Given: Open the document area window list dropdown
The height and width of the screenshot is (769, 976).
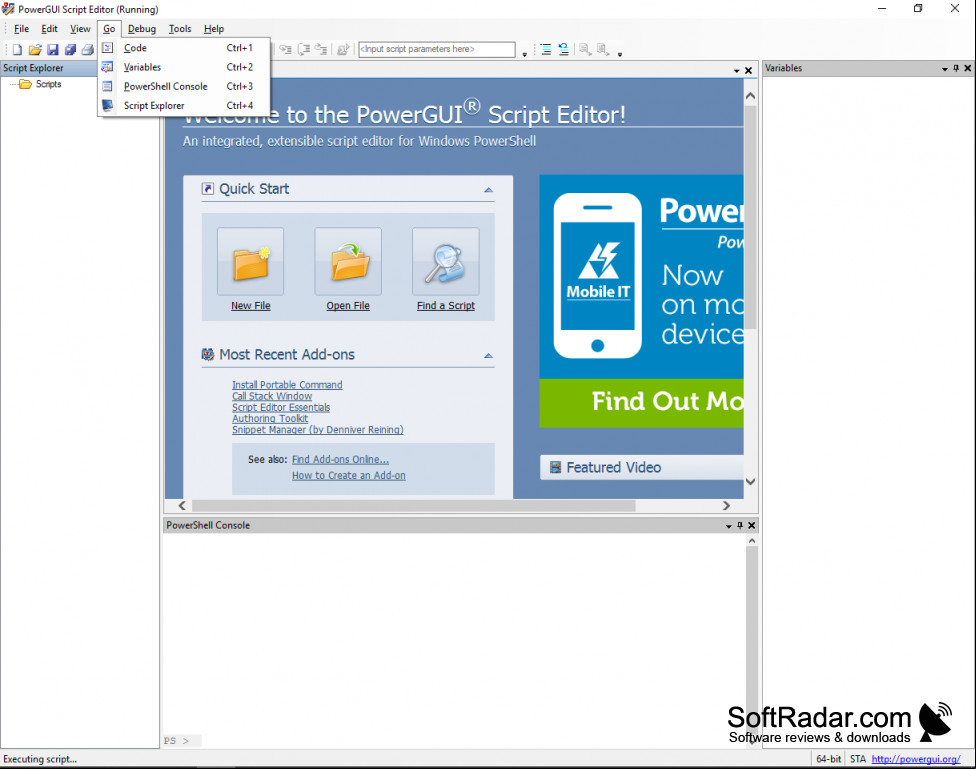Looking at the screenshot, I should pyautogui.click(x=737, y=71).
